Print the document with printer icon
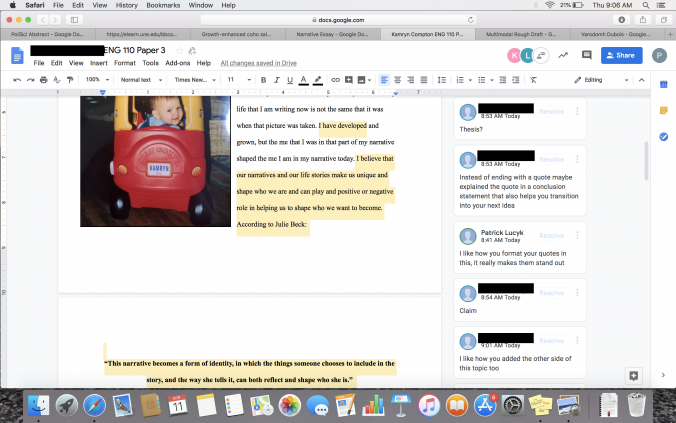Screen dimensions: 676x423 (44, 80)
